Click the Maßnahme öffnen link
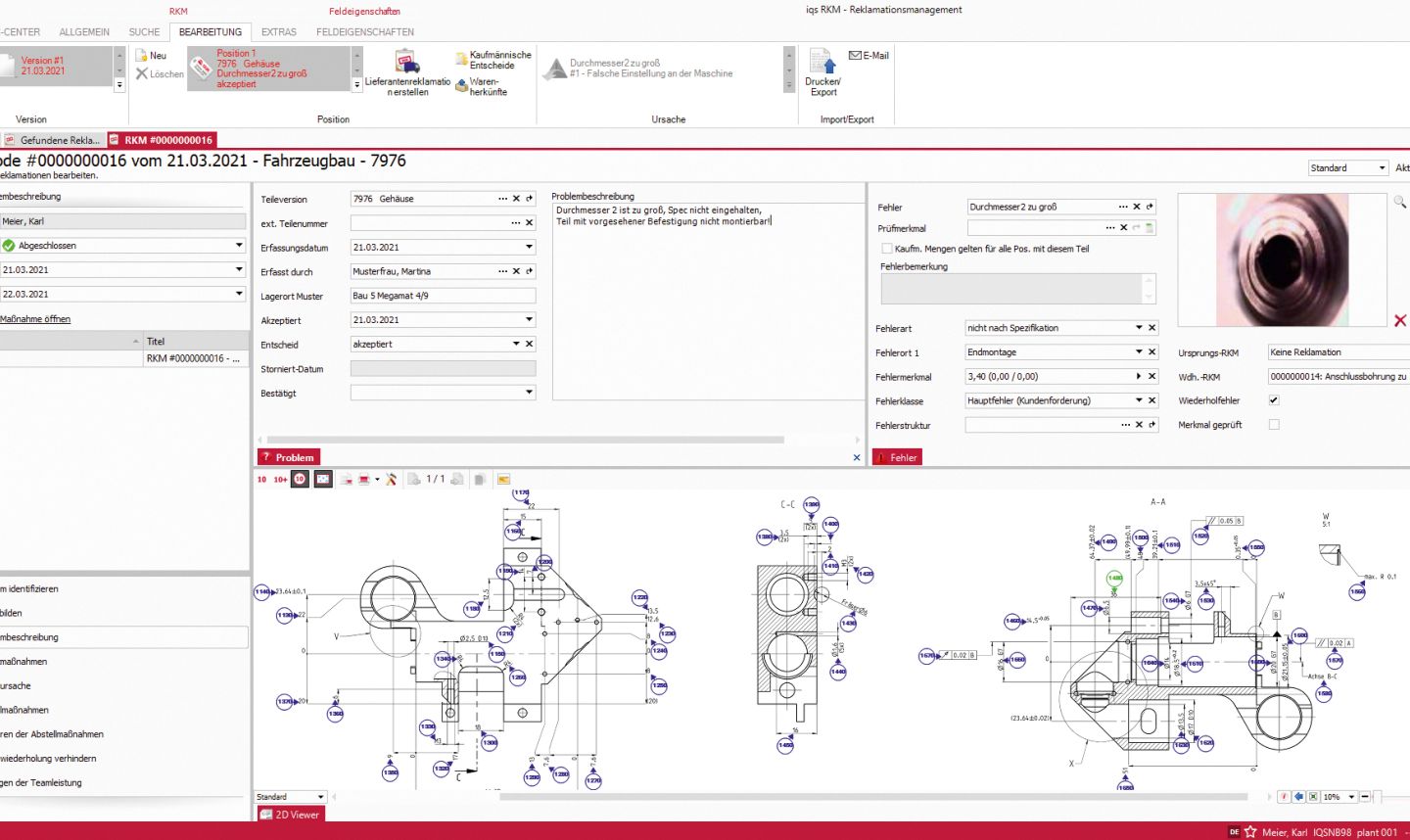Viewport: 1410px width, 840px height. (35, 319)
